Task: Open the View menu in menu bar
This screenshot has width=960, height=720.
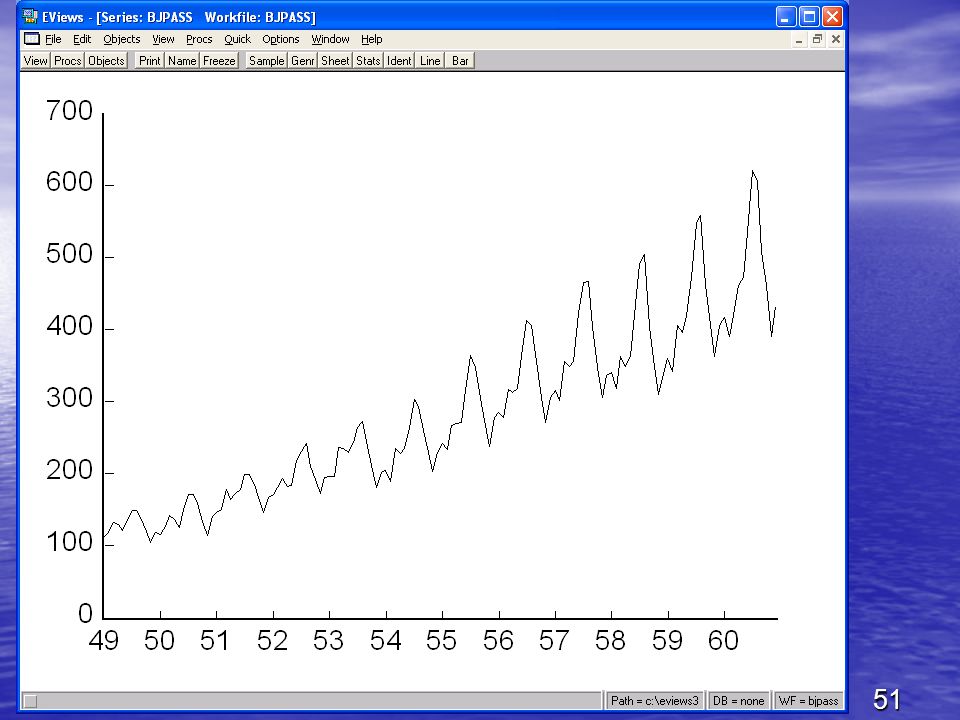Action: [163, 39]
